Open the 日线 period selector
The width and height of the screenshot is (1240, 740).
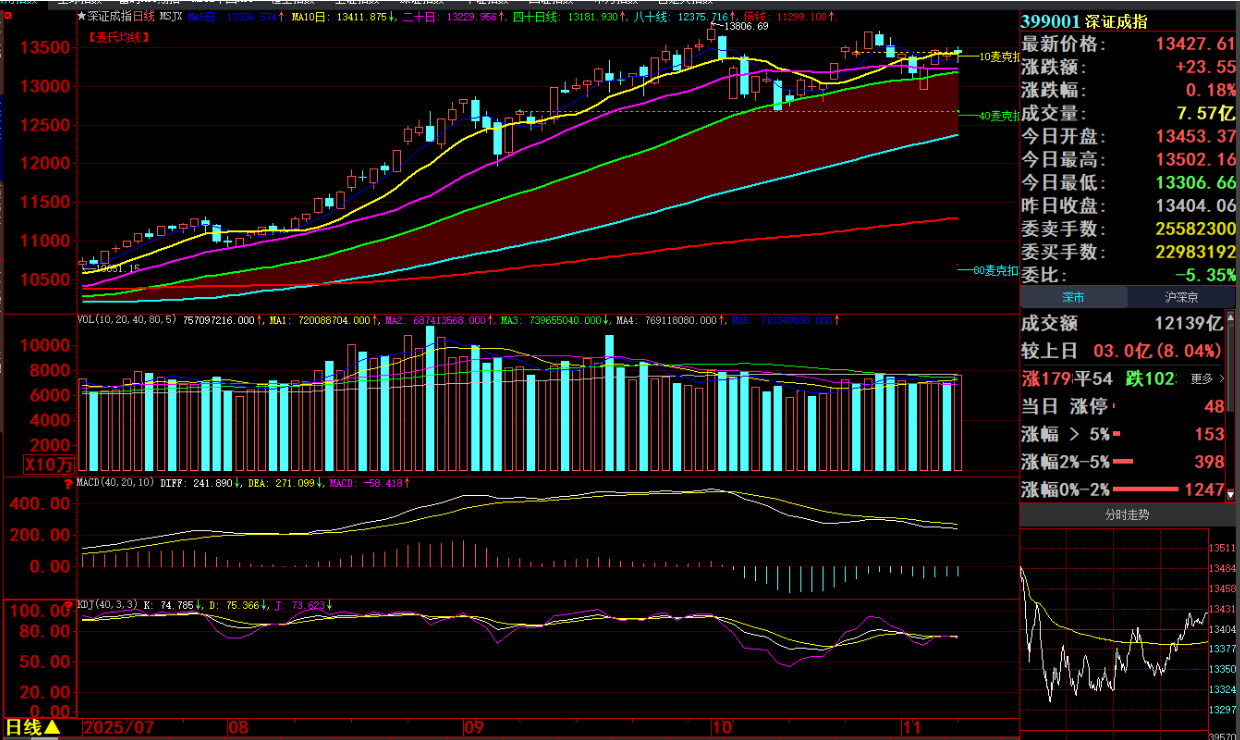point(24,728)
